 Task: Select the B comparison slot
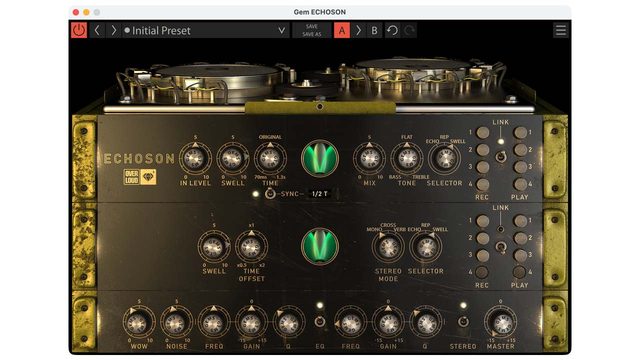[x=374, y=30]
